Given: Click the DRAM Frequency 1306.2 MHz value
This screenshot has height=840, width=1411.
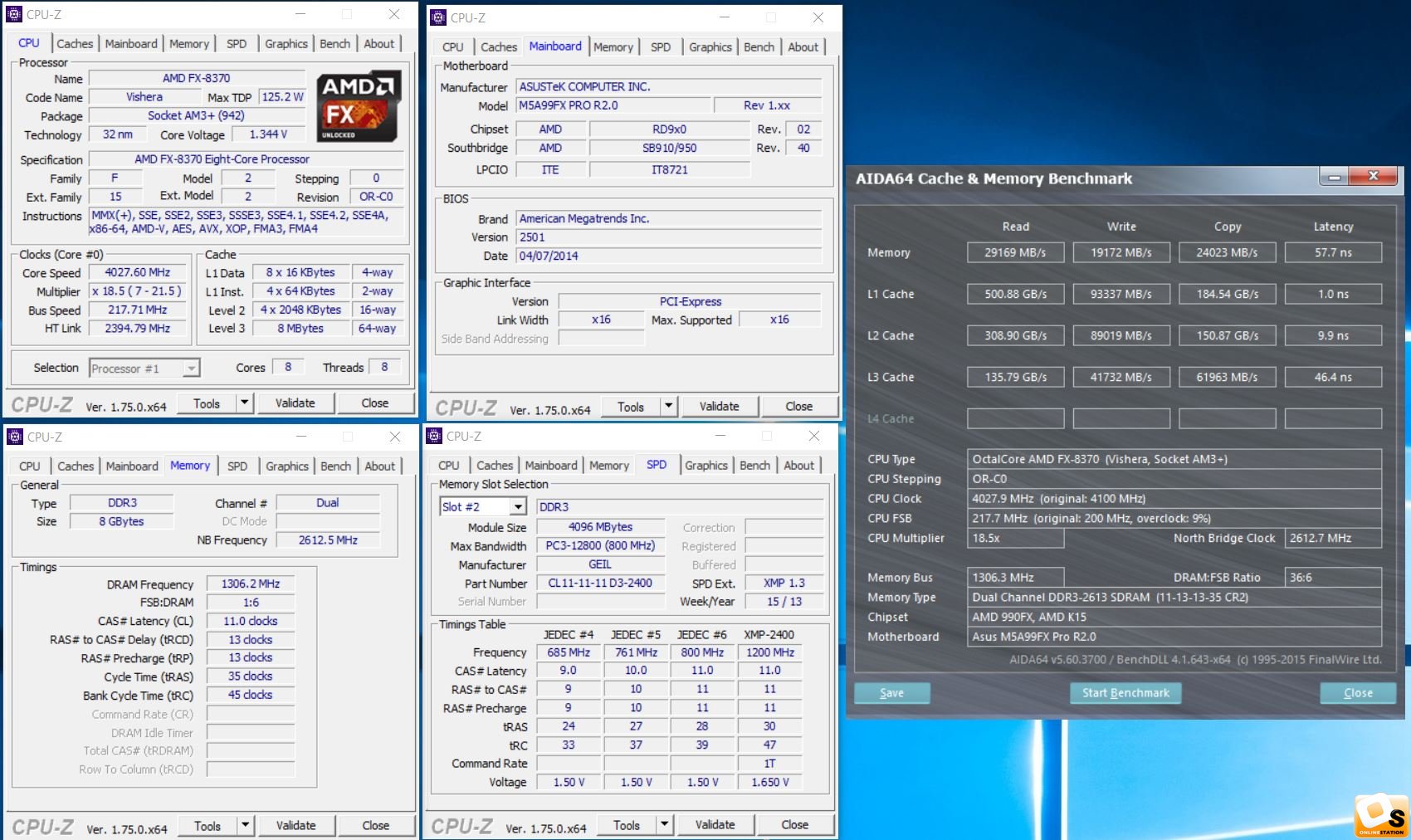Looking at the screenshot, I should [251, 584].
